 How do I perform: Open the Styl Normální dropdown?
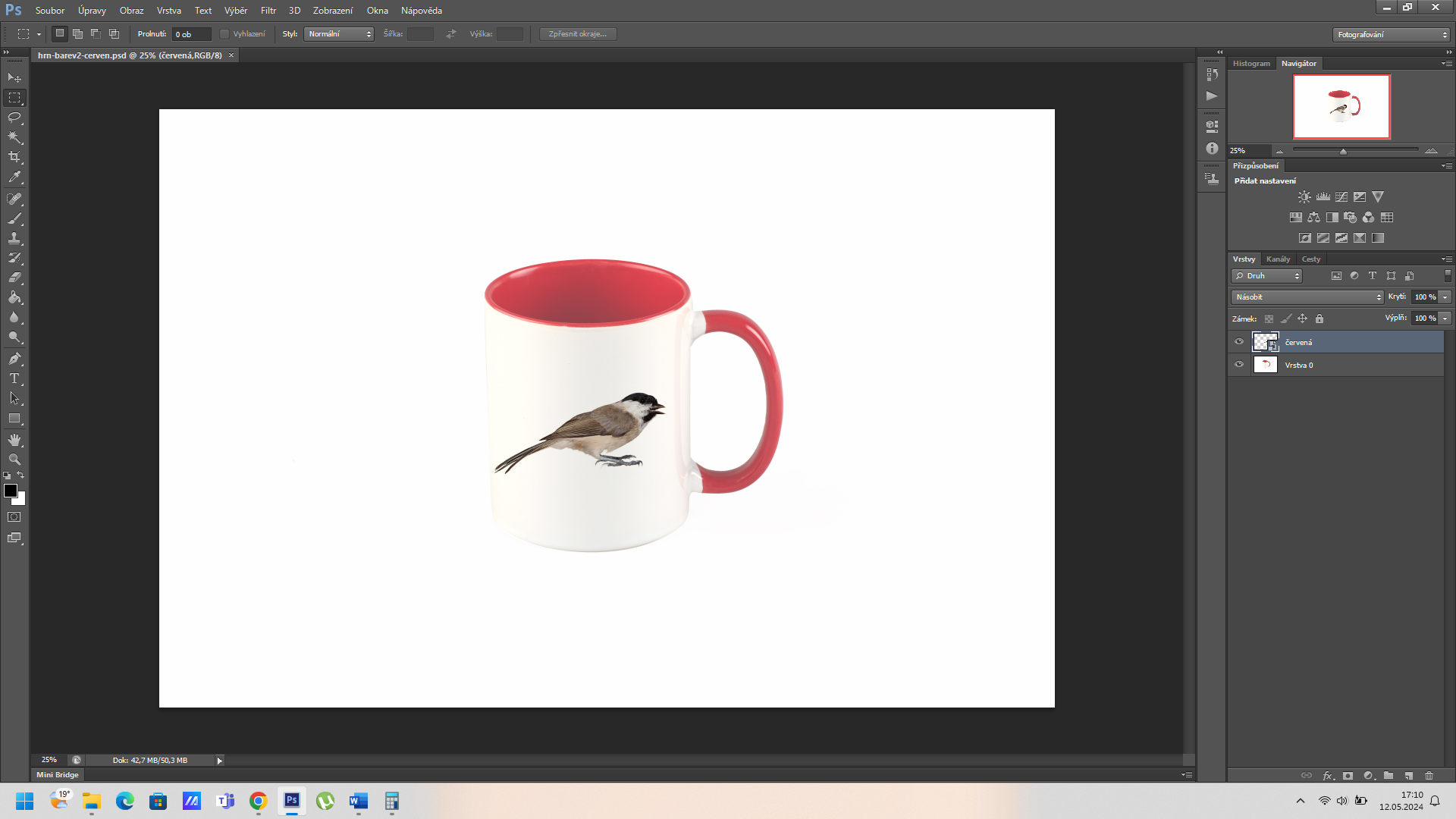pyautogui.click(x=339, y=34)
